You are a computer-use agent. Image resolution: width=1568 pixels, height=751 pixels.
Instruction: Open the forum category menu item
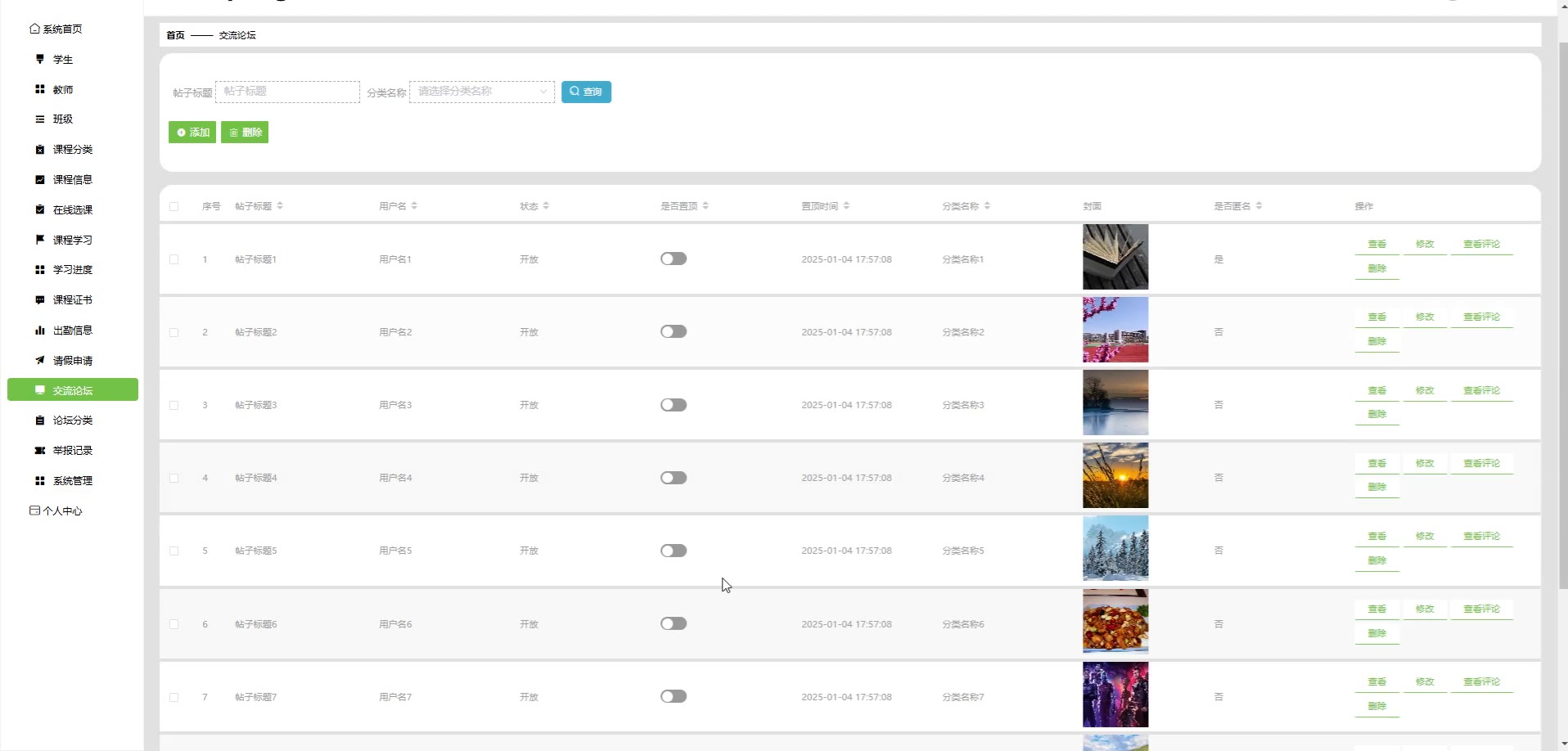click(x=72, y=420)
